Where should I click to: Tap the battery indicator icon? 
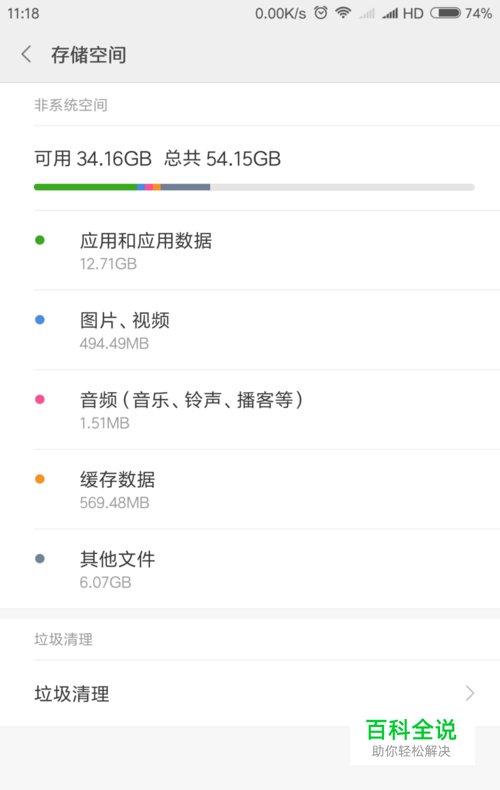446,13
